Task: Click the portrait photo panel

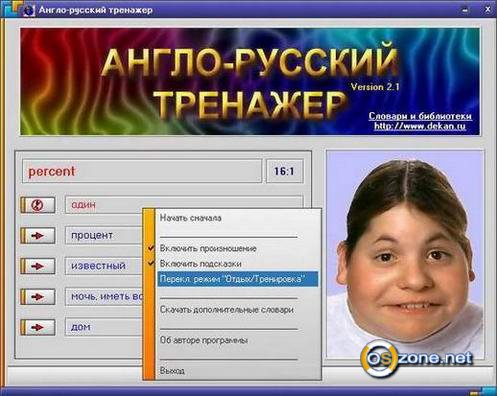Action: click(405, 254)
